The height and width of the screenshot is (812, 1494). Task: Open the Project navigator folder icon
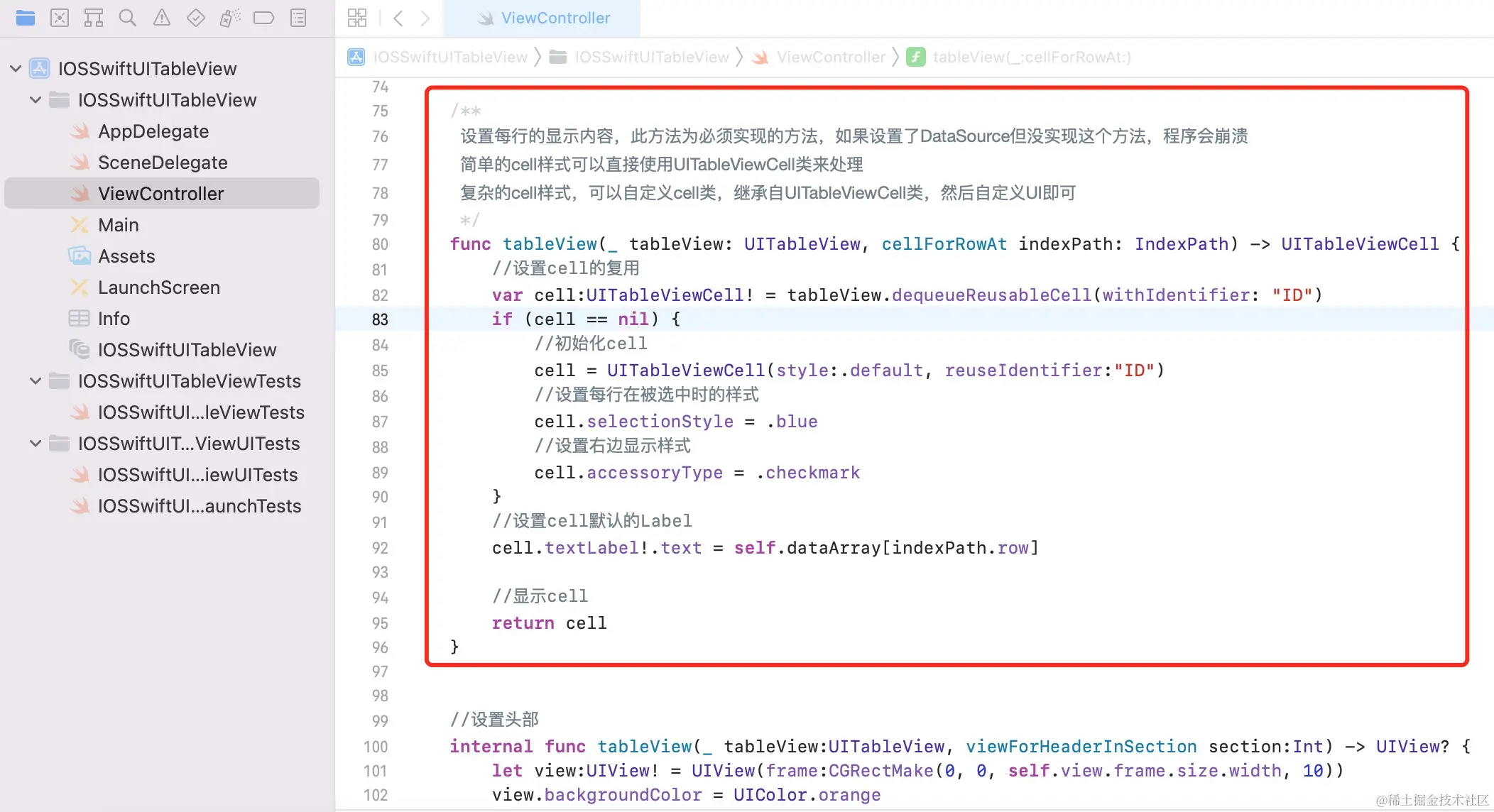pos(26,18)
